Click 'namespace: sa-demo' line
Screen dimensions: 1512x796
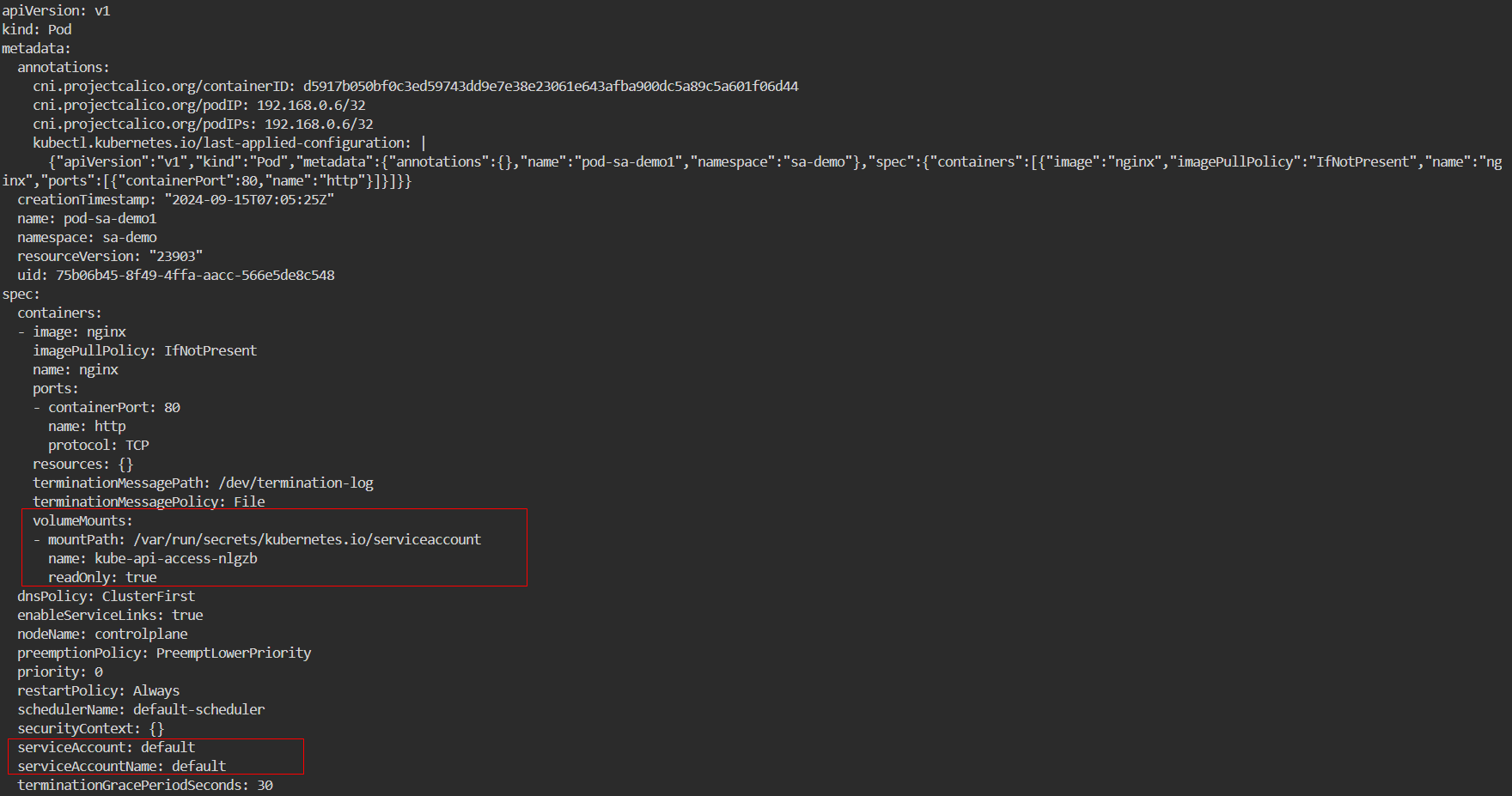(x=87, y=238)
